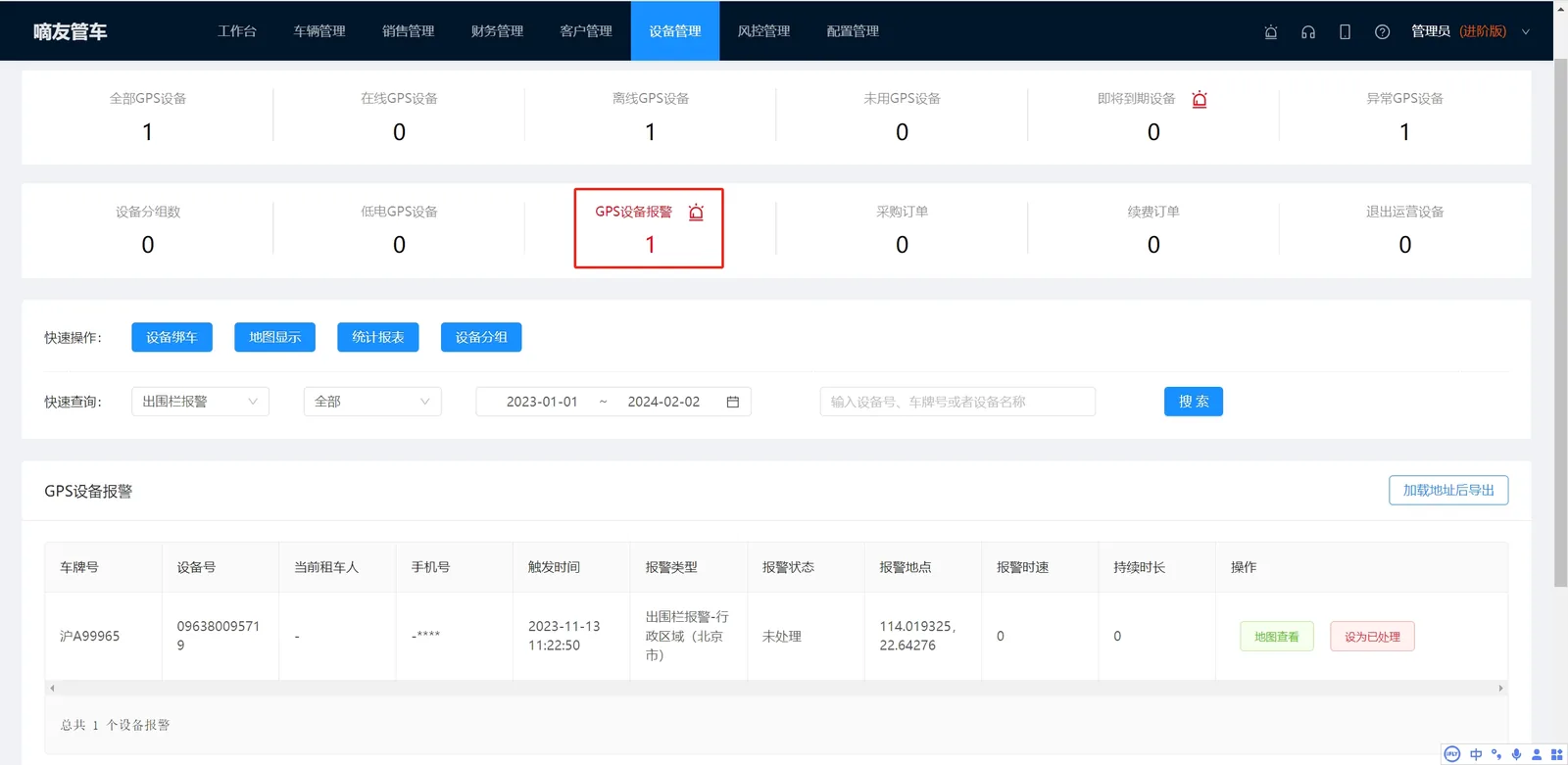Click the 低电GPS设备 stat card
The height and width of the screenshot is (765, 1568).
pyautogui.click(x=399, y=229)
